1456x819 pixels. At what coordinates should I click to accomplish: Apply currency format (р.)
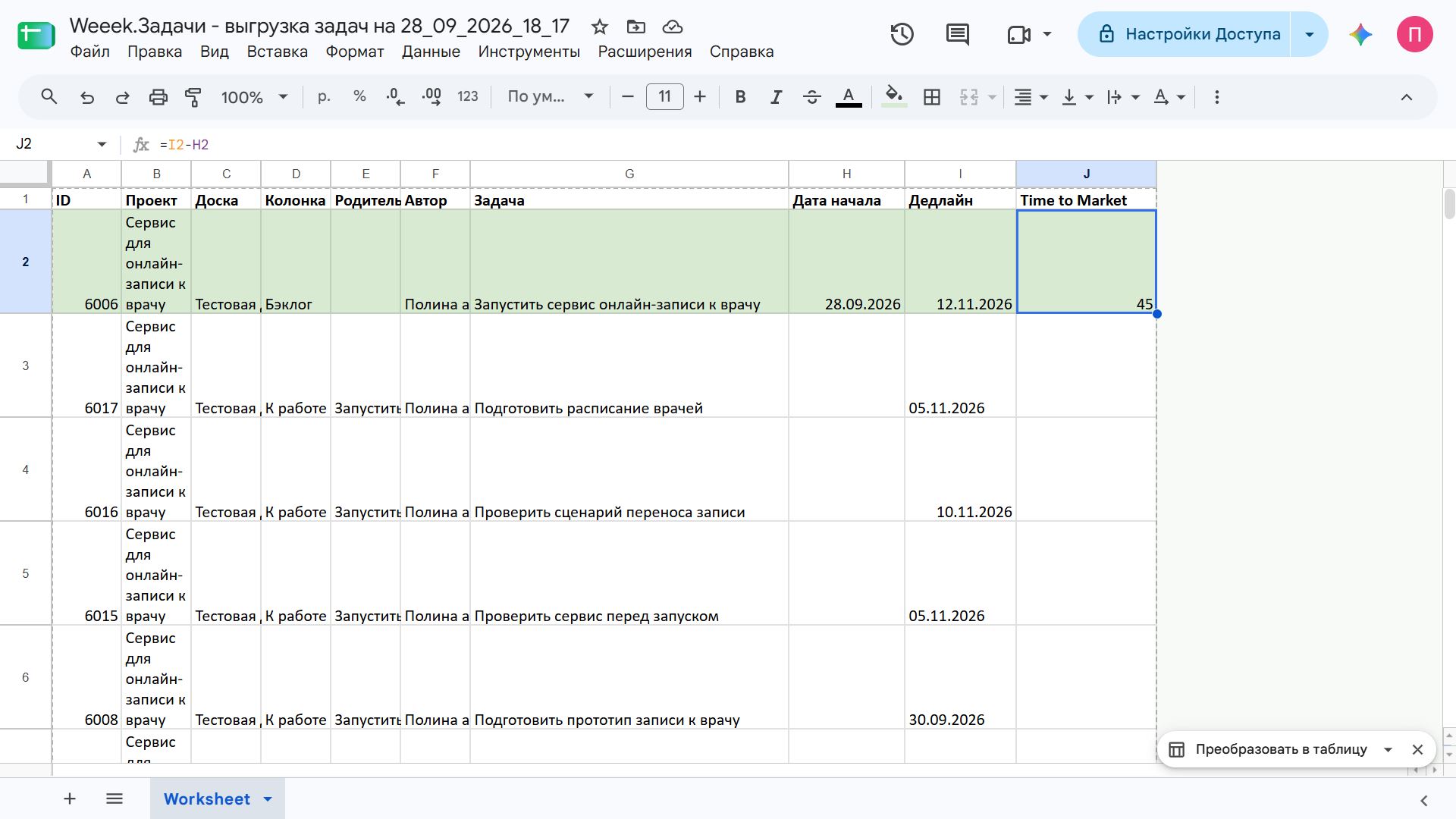pos(324,96)
